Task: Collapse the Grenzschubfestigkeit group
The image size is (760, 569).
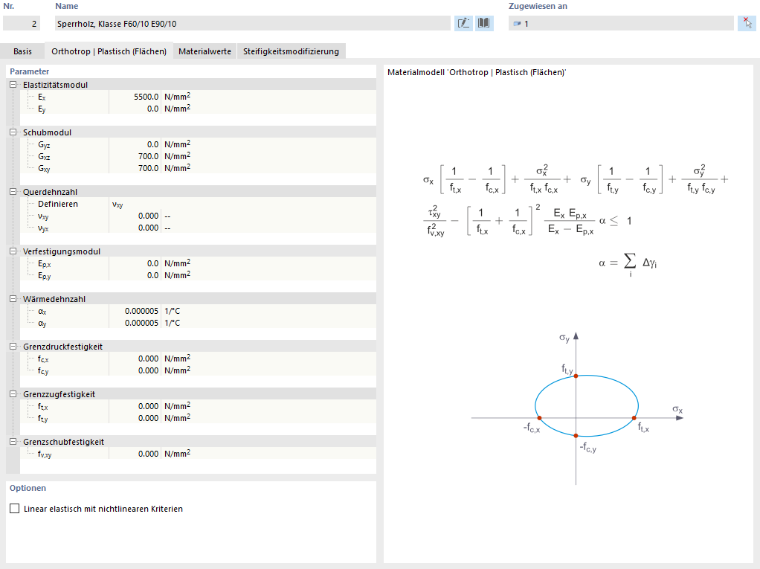Action: pyautogui.click(x=13, y=442)
